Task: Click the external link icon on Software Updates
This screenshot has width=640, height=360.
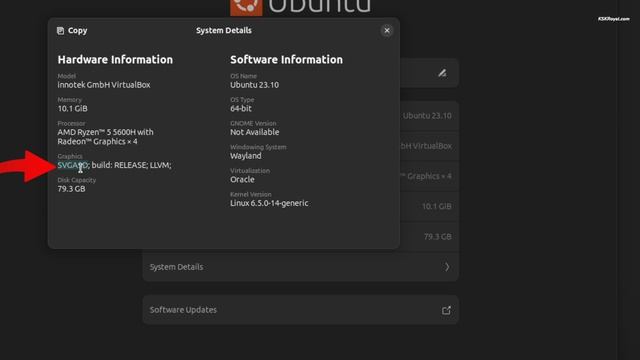Action: coord(446,310)
